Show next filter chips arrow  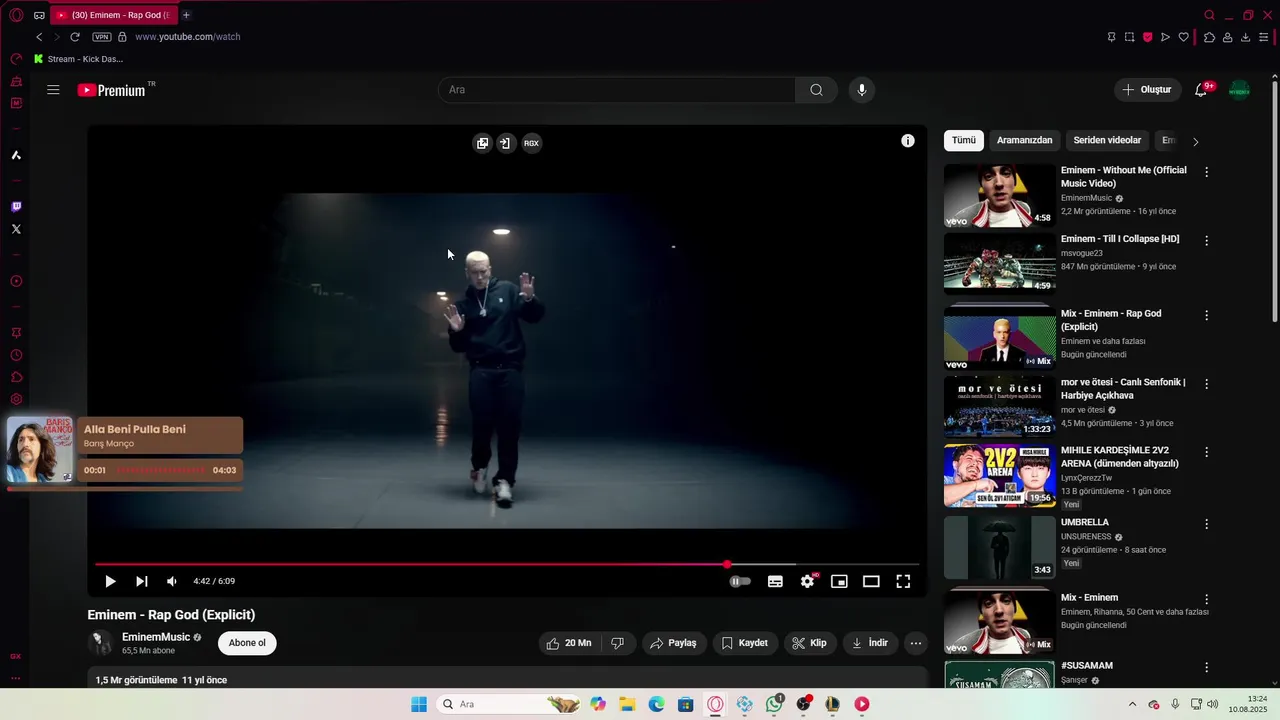click(x=1195, y=141)
